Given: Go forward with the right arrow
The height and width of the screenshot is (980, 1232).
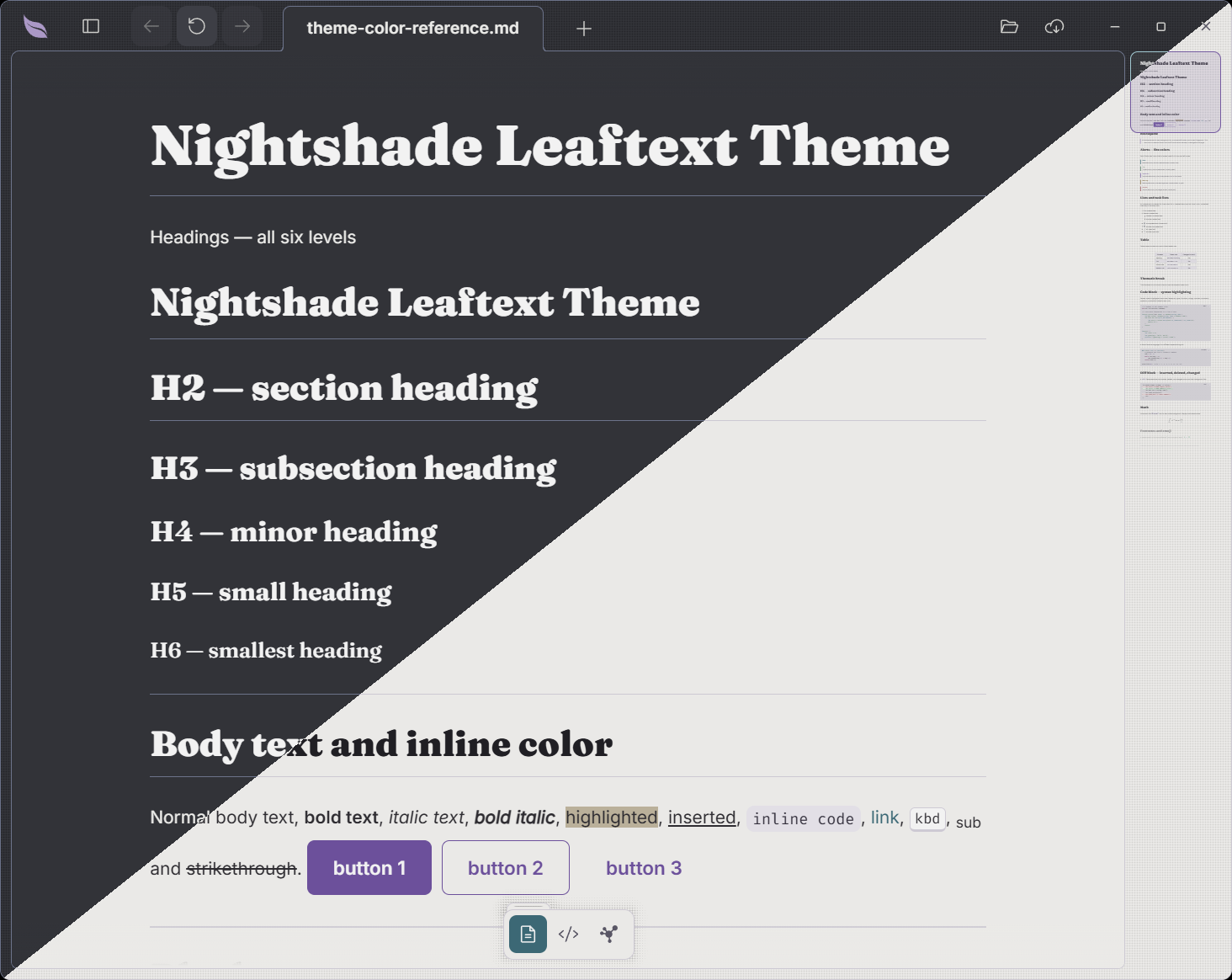Looking at the screenshot, I should (x=242, y=26).
